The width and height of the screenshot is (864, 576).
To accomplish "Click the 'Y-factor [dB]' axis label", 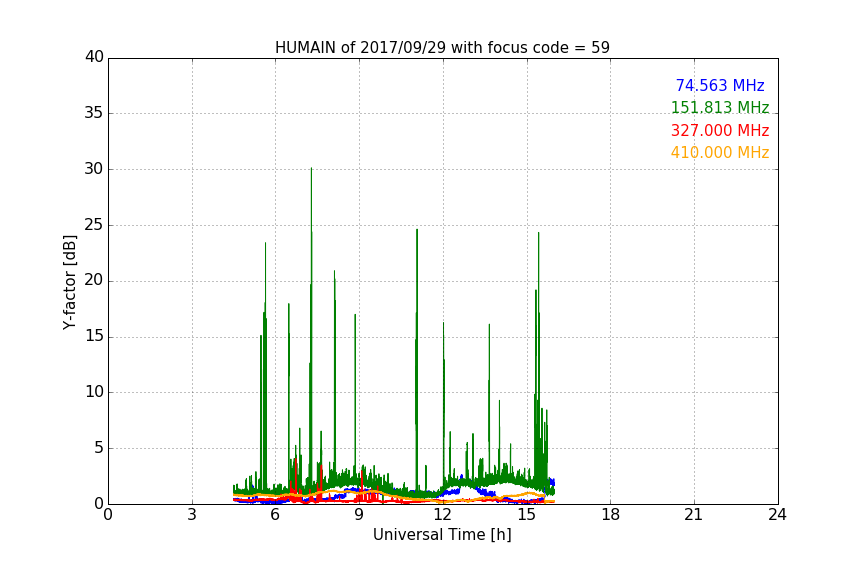I will pos(69,282).
